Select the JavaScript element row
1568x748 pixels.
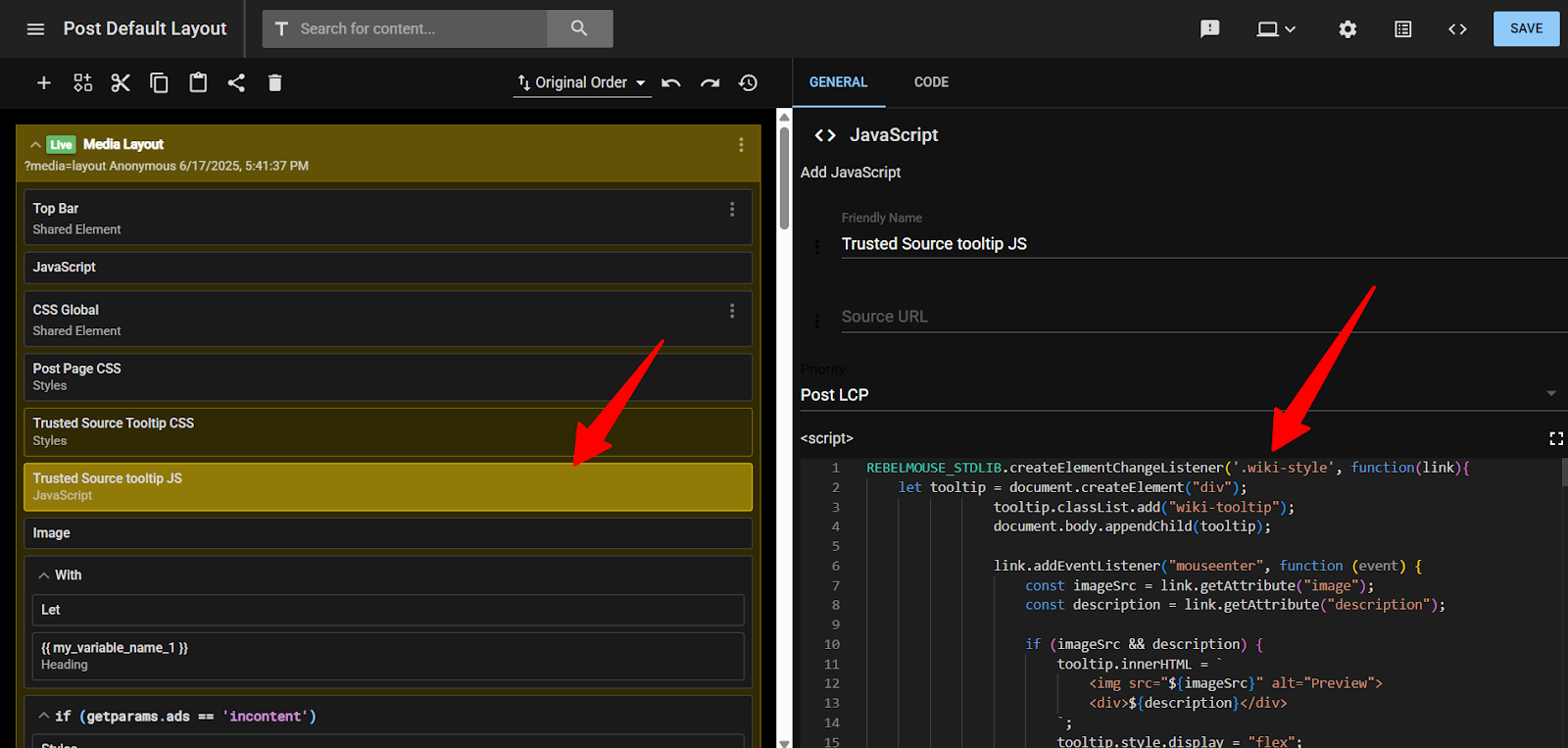(x=388, y=268)
